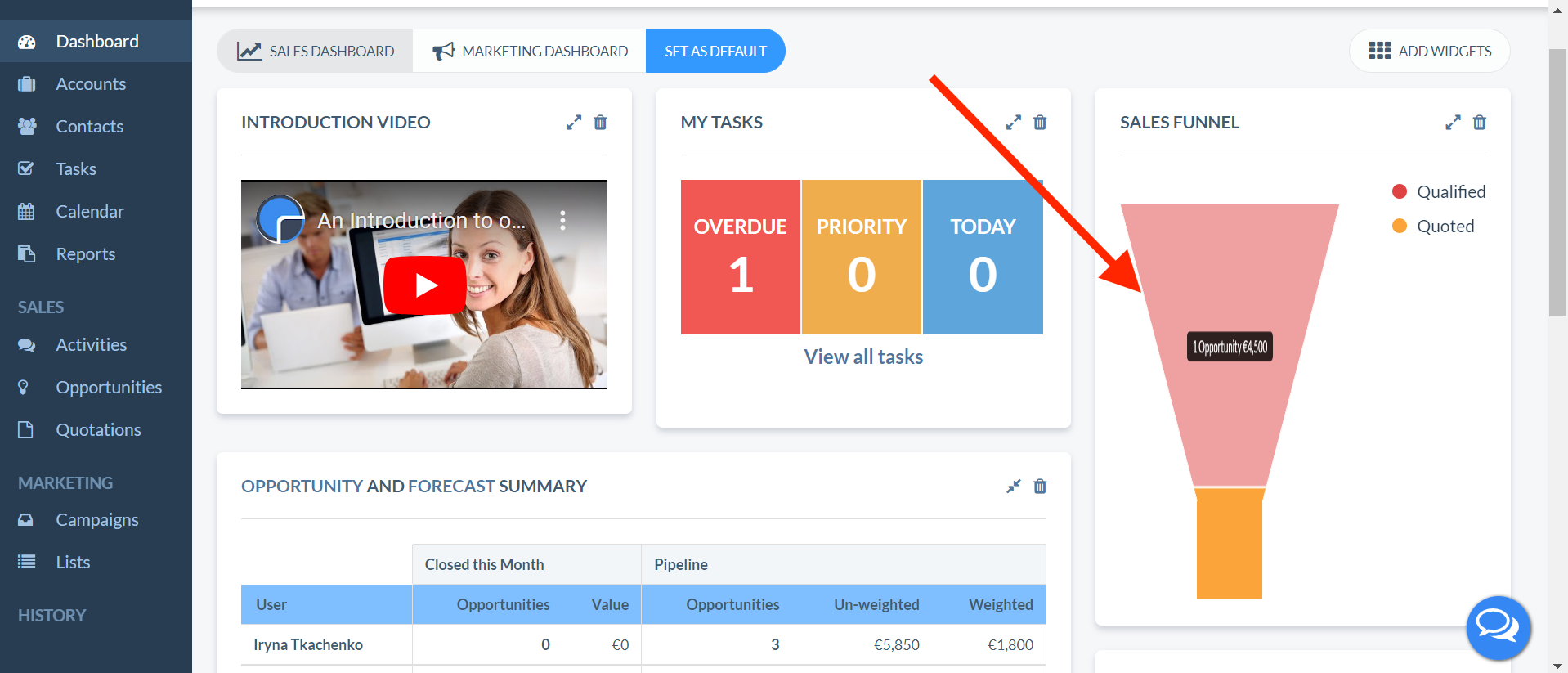The image size is (1568, 673).
Task: Open Tasks checkmark icon in sidebar
Action: pyautogui.click(x=26, y=168)
